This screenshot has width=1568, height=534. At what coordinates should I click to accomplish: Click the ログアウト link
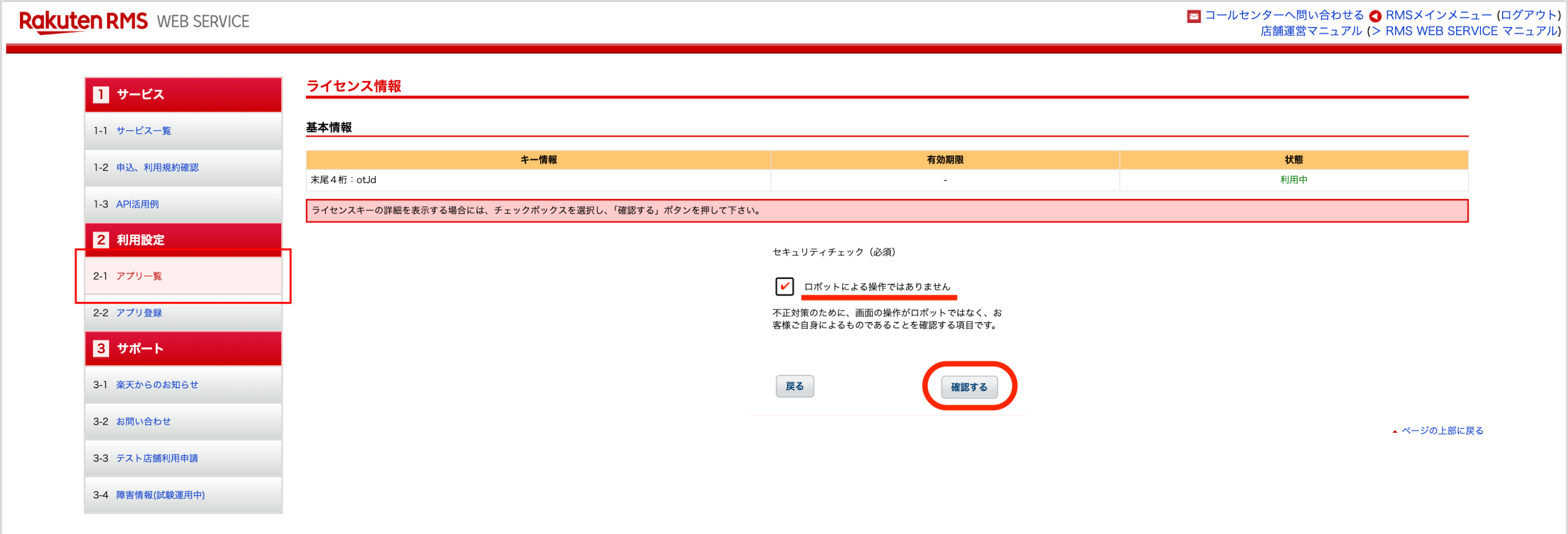click(1528, 15)
